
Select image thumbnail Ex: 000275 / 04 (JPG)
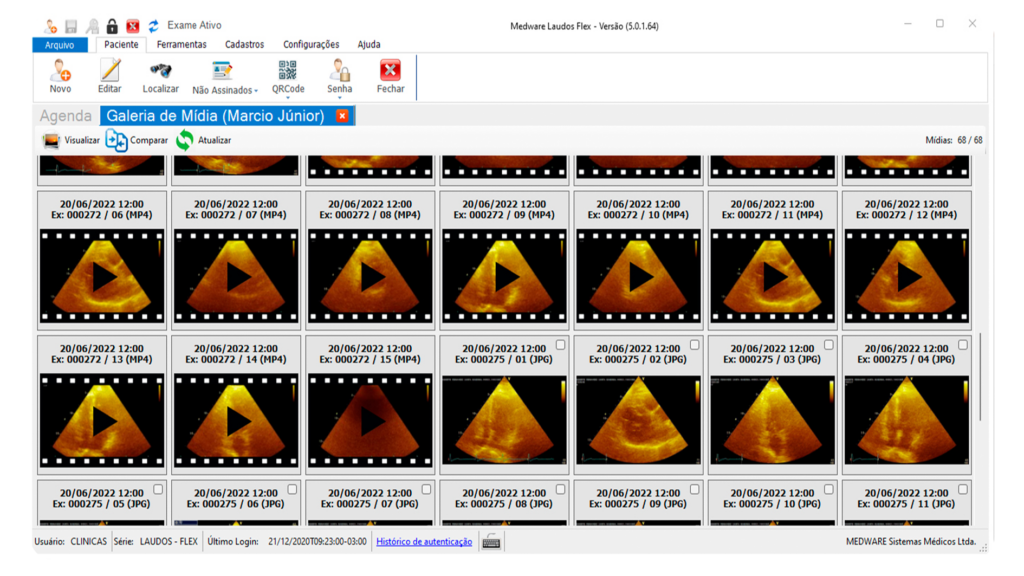(x=906, y=421)
